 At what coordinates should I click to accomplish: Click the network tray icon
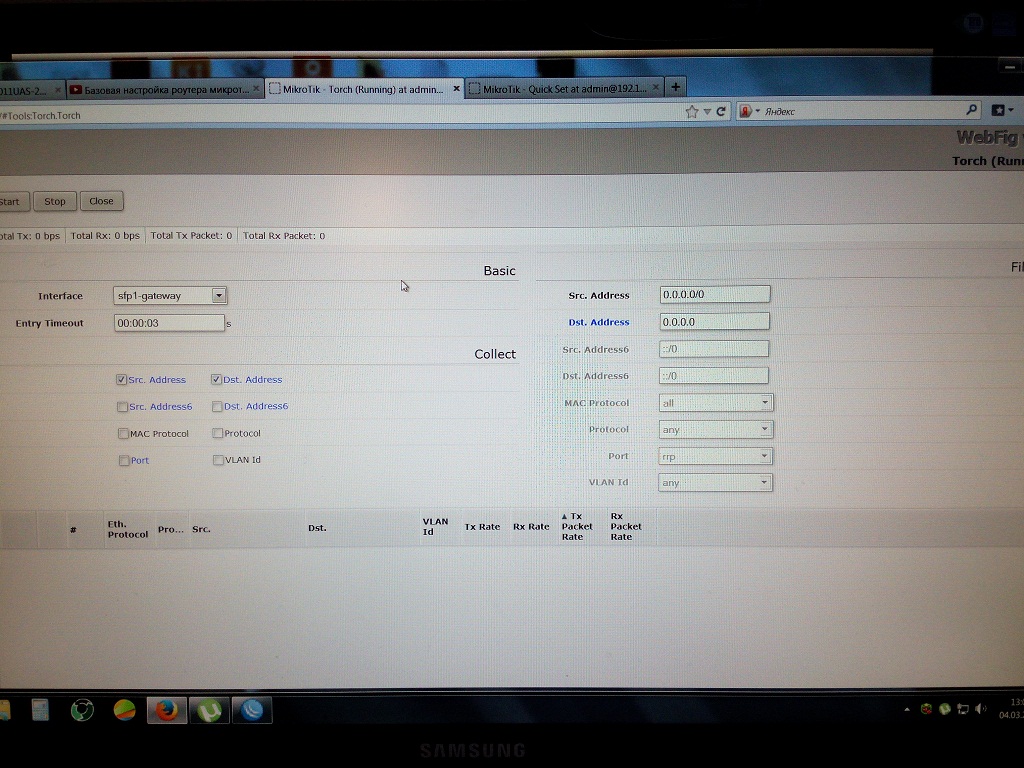click(963, 709)
